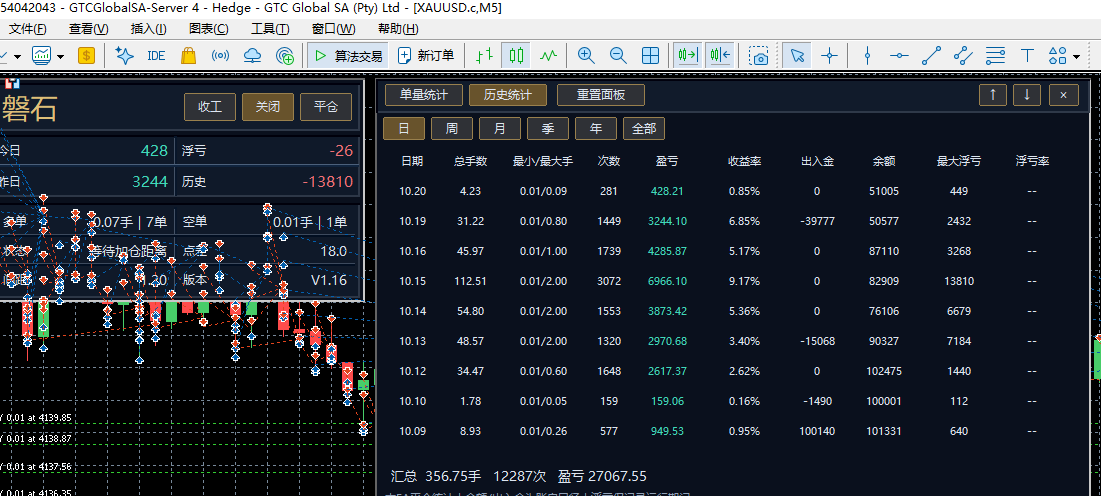Screen dimensions: 1101x496
Task: Select the trendline drawing tool
Action: point(931,56)
